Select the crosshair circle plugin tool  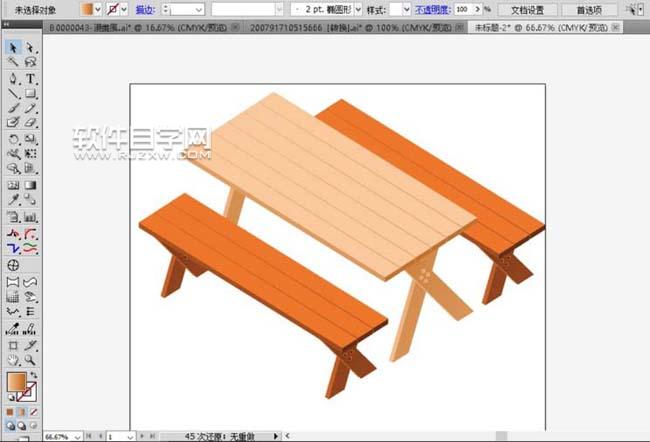pyautogui.click(x=13, y=265)
